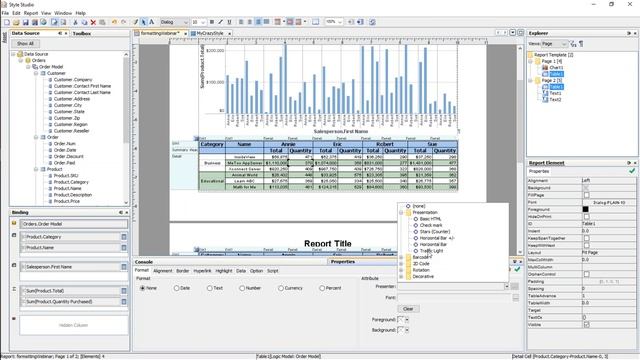The height and width of the screenshot is (360, 640).
Task: Open the Window menu
Action: click(63, 13)
